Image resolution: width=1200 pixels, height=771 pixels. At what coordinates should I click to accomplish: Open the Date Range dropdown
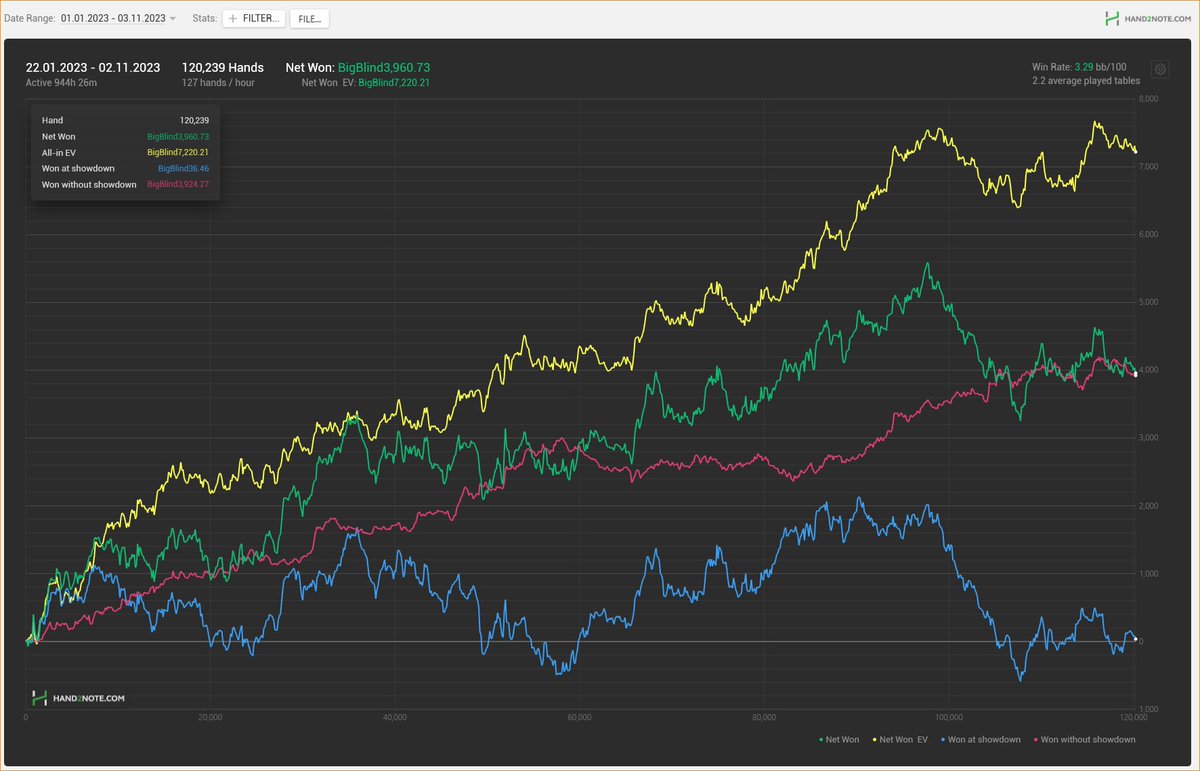(118, 18)
